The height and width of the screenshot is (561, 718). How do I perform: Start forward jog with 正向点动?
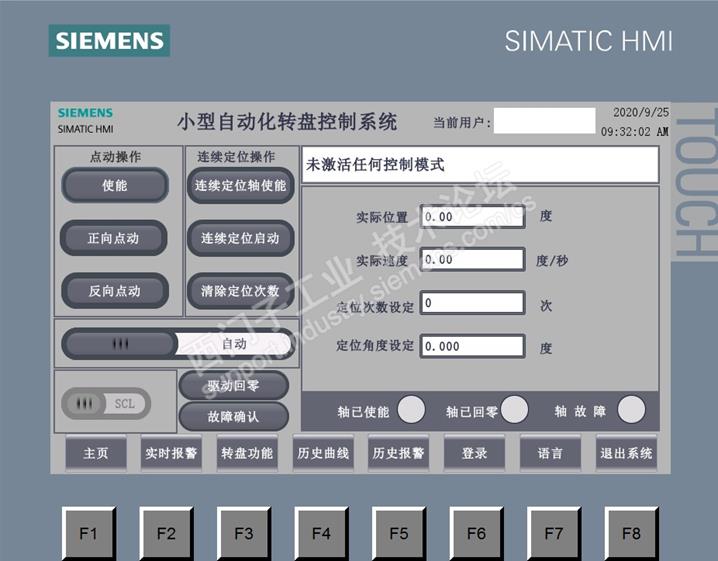pos(114,238)
